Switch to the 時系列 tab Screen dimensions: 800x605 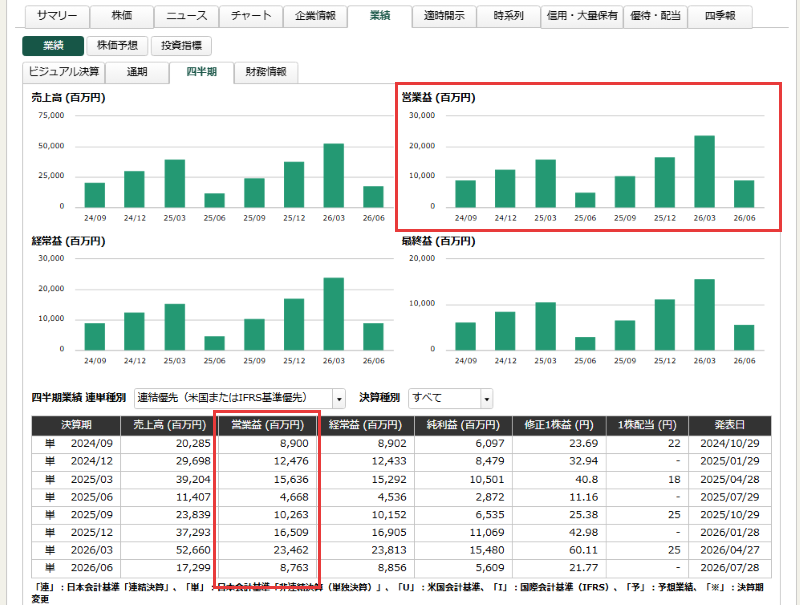508,16
